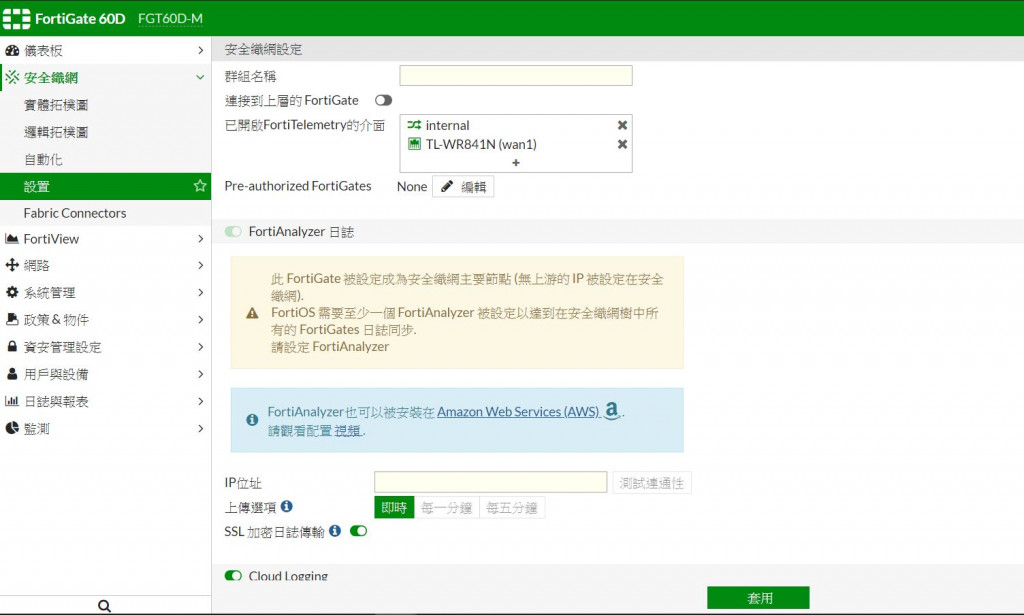The width and height of the screenshot is (1024, 615).
Task: Click the blue info circle in AWS notice
Action: (252, 420)
